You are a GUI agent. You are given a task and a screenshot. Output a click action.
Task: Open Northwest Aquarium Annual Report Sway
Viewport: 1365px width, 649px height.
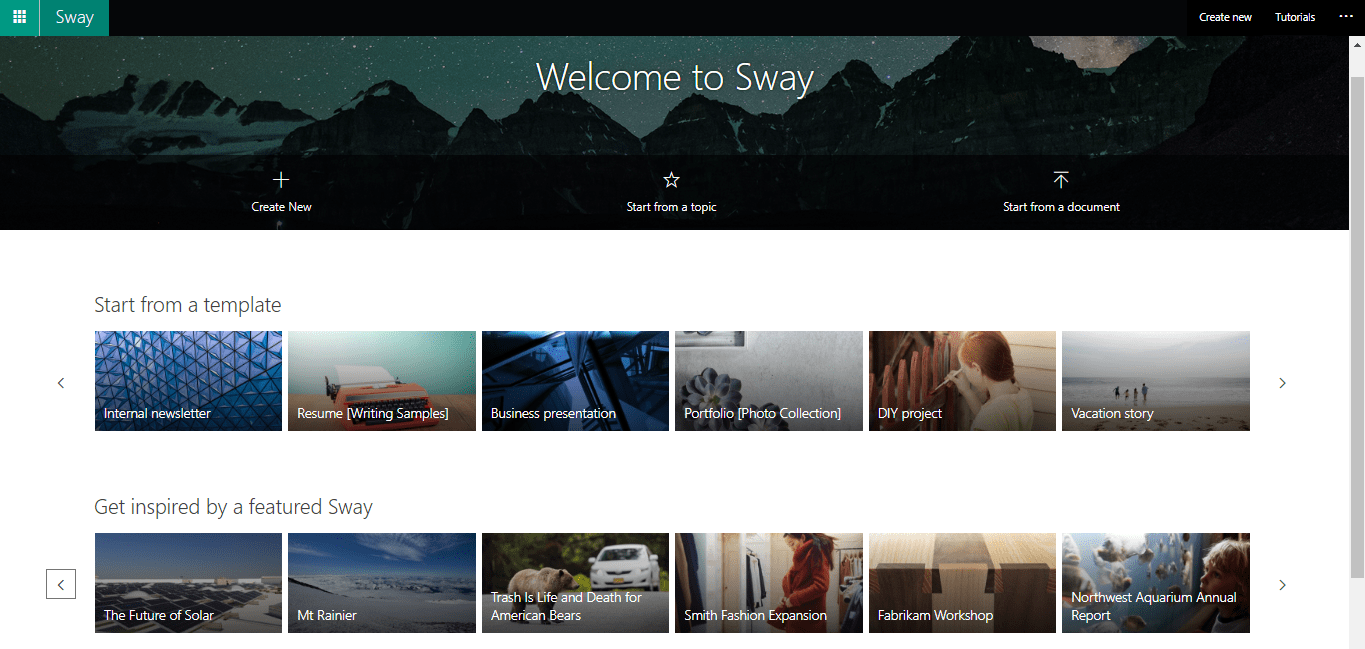pyautogui.click(x=1156, y=583)
